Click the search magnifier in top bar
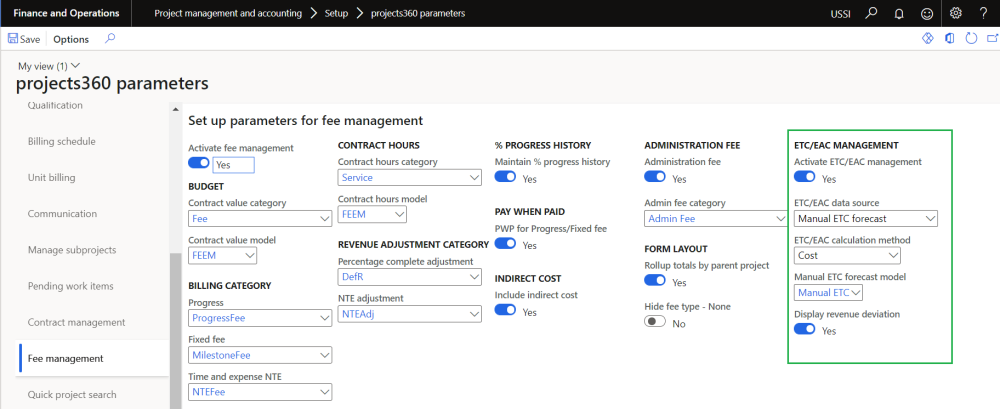The height and width of the screenshot is (409, 1000). (x=872, y=13)
